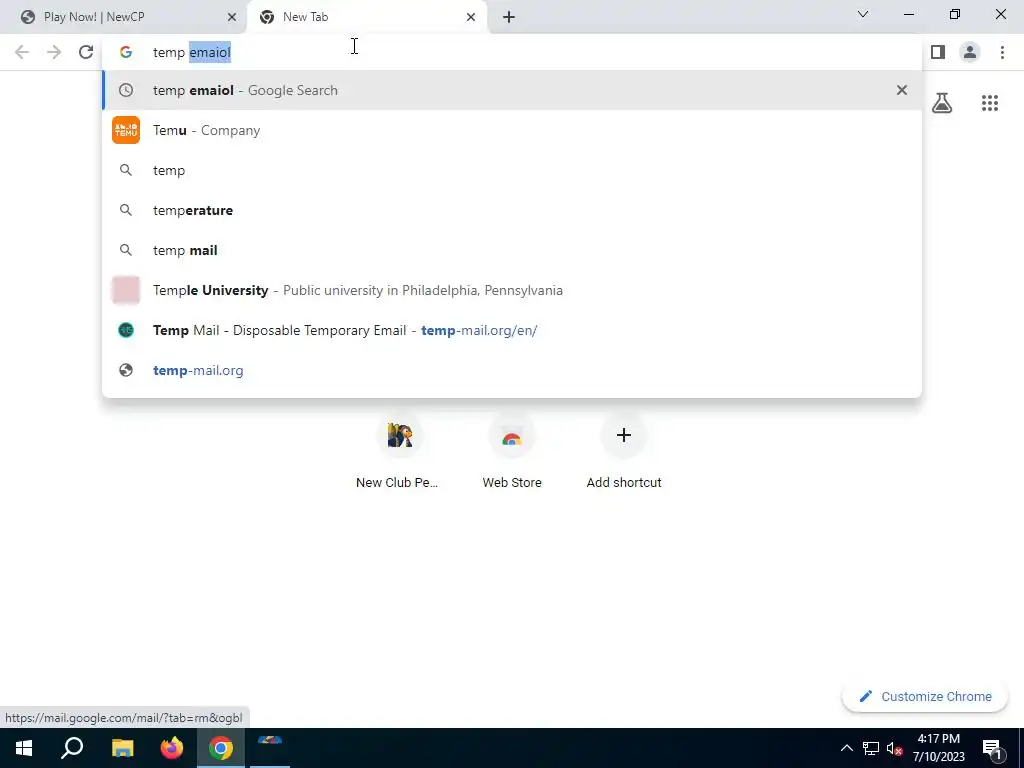The width and height of the screenshot is (1024, 768).
Task: Open the notification center icon
Action: coord(992,748)
